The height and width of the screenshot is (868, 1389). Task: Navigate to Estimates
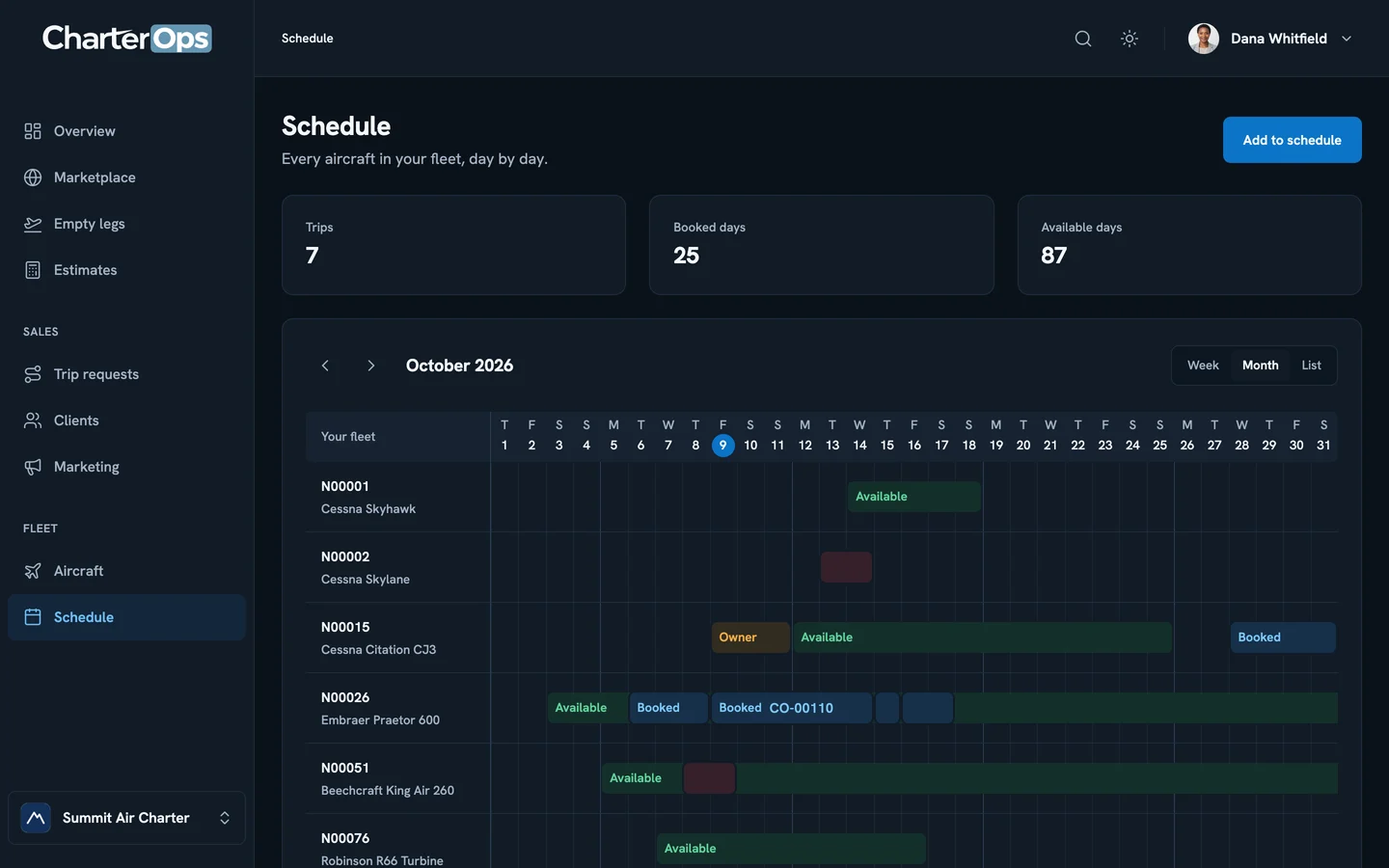(x=126, y=270)
